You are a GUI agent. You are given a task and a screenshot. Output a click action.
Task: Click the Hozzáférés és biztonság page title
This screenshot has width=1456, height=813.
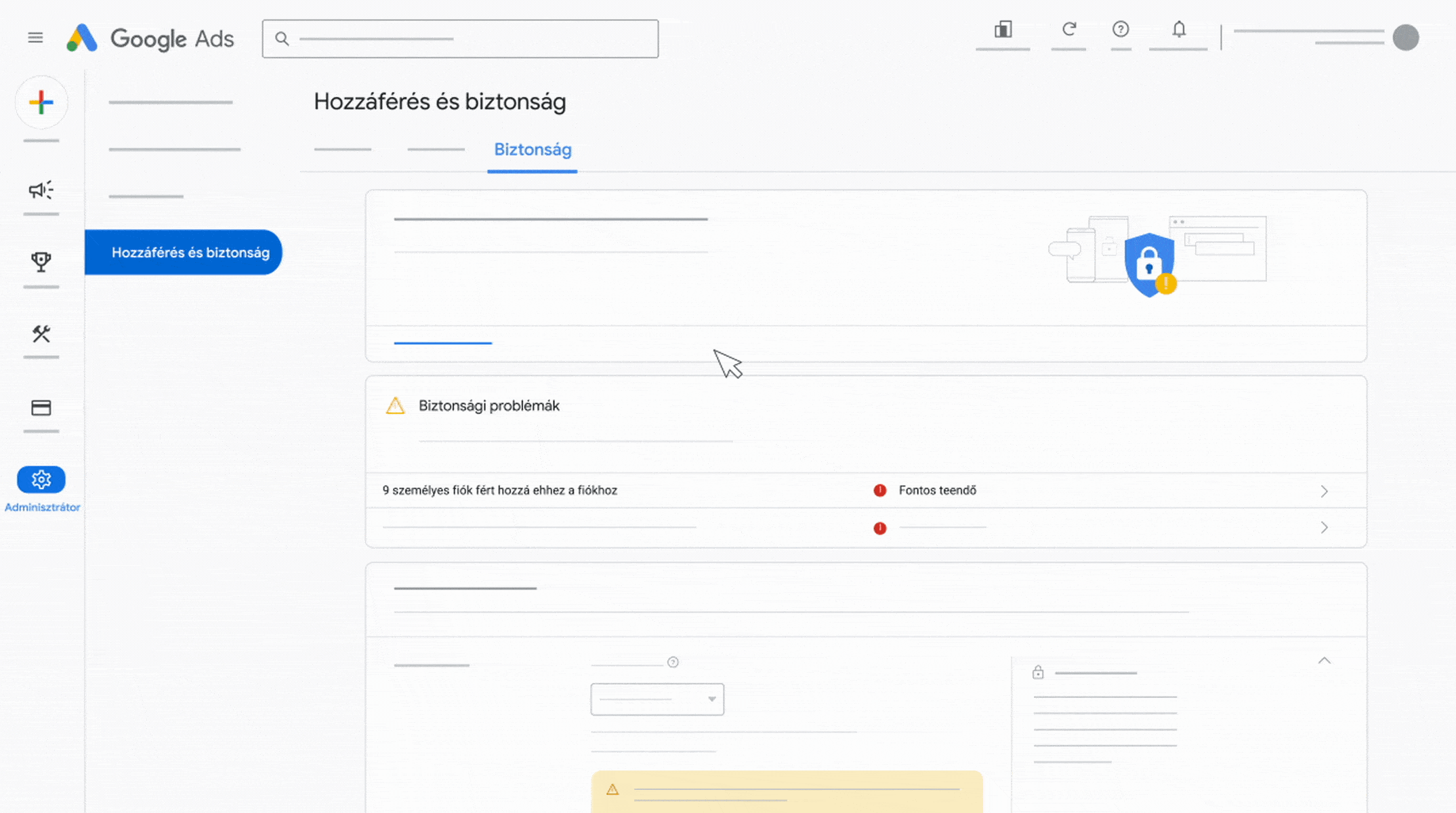pos(440,102)
